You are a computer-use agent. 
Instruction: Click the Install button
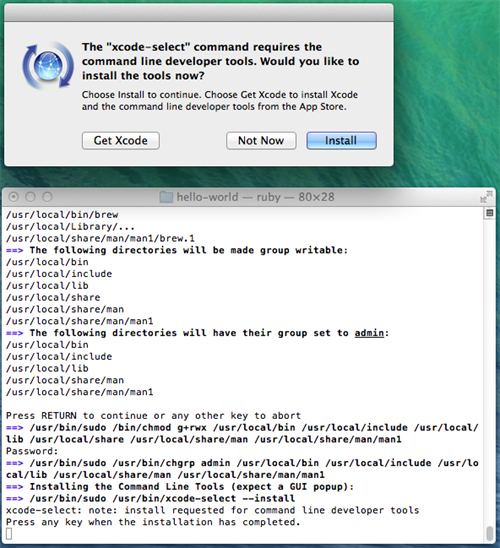(341, 140)
